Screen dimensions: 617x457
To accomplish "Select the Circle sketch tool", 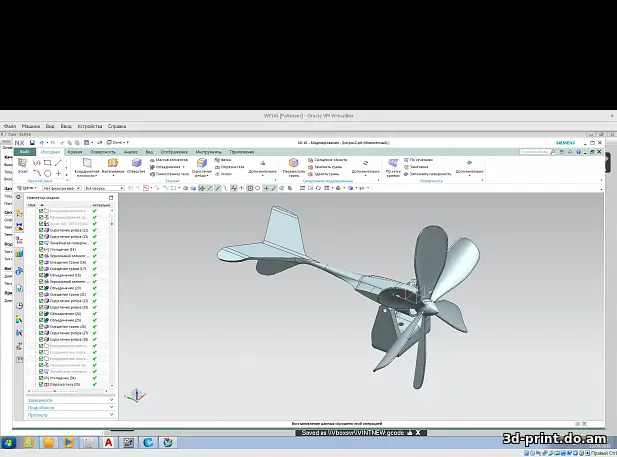I will click(x=48, y=173).
